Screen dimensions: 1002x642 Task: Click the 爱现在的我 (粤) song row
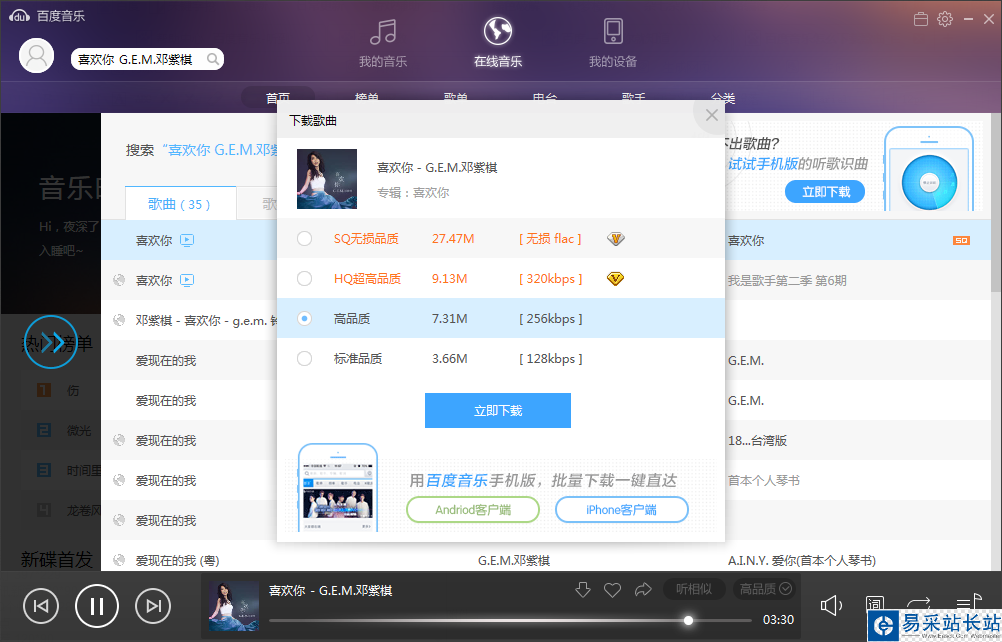click(177, 560)
